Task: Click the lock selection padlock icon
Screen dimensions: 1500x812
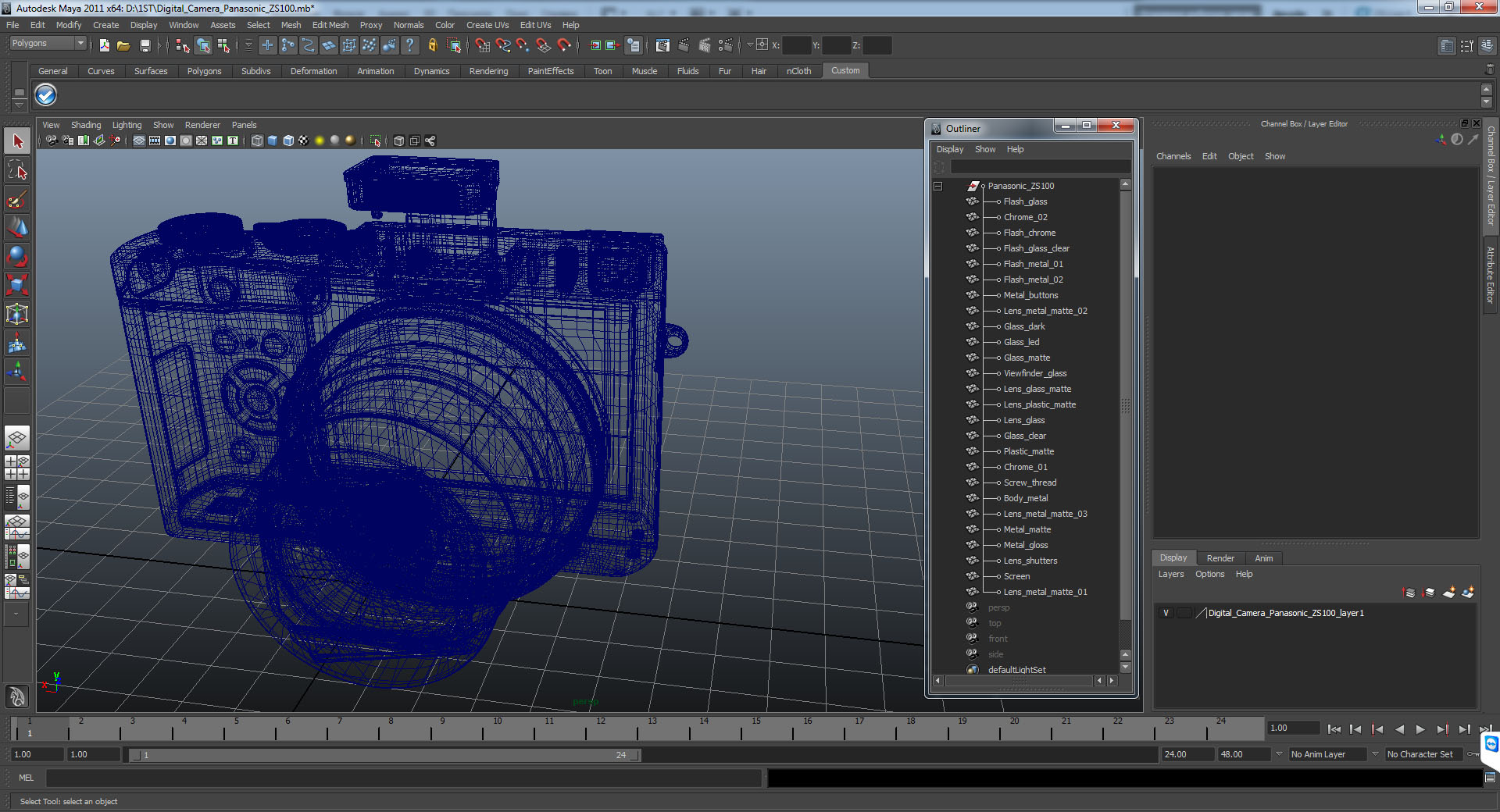Action: pyautogui.click(x=432, y=45)
